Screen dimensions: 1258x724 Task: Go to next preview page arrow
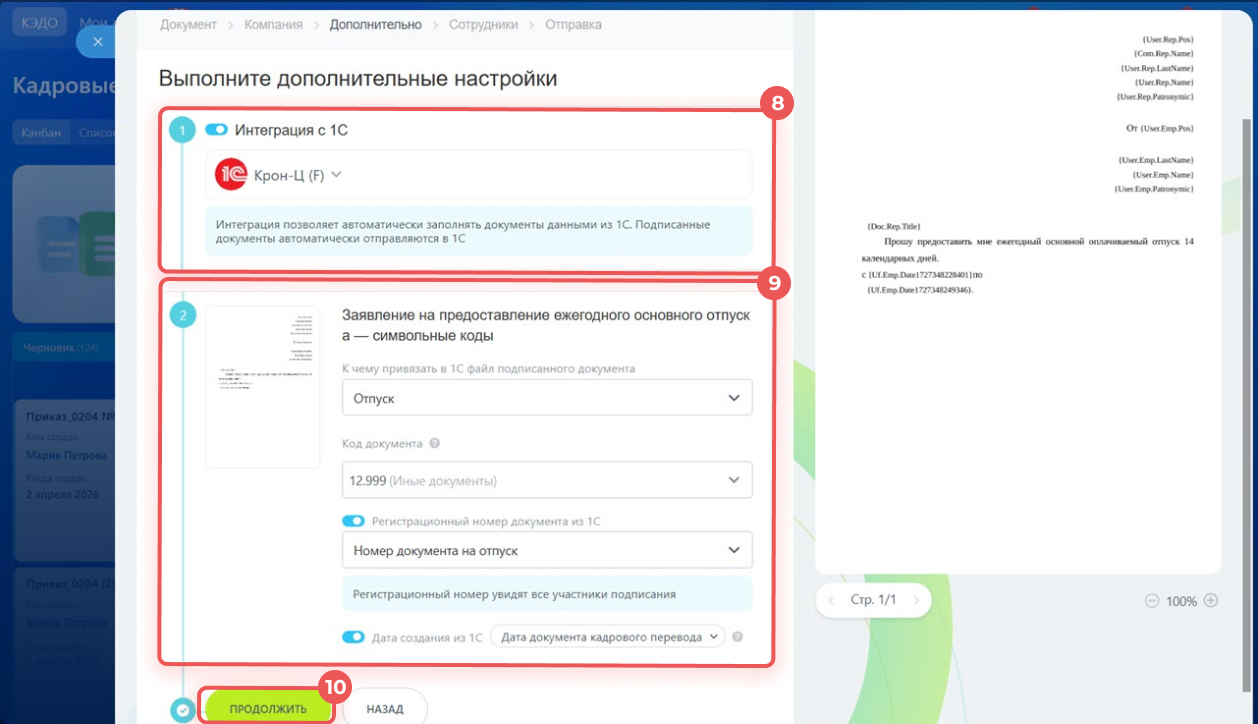[x=916, y=601]
